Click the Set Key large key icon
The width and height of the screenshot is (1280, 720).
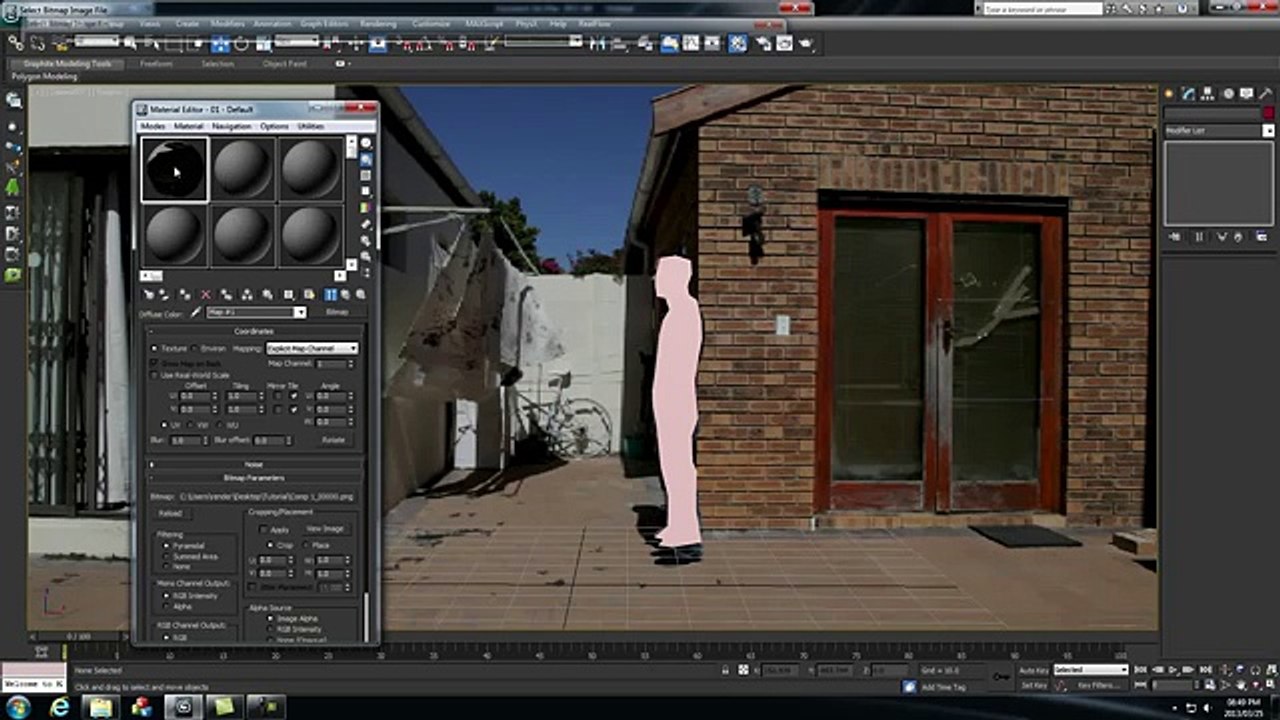pyautogui.click(x=1001, y=677)
